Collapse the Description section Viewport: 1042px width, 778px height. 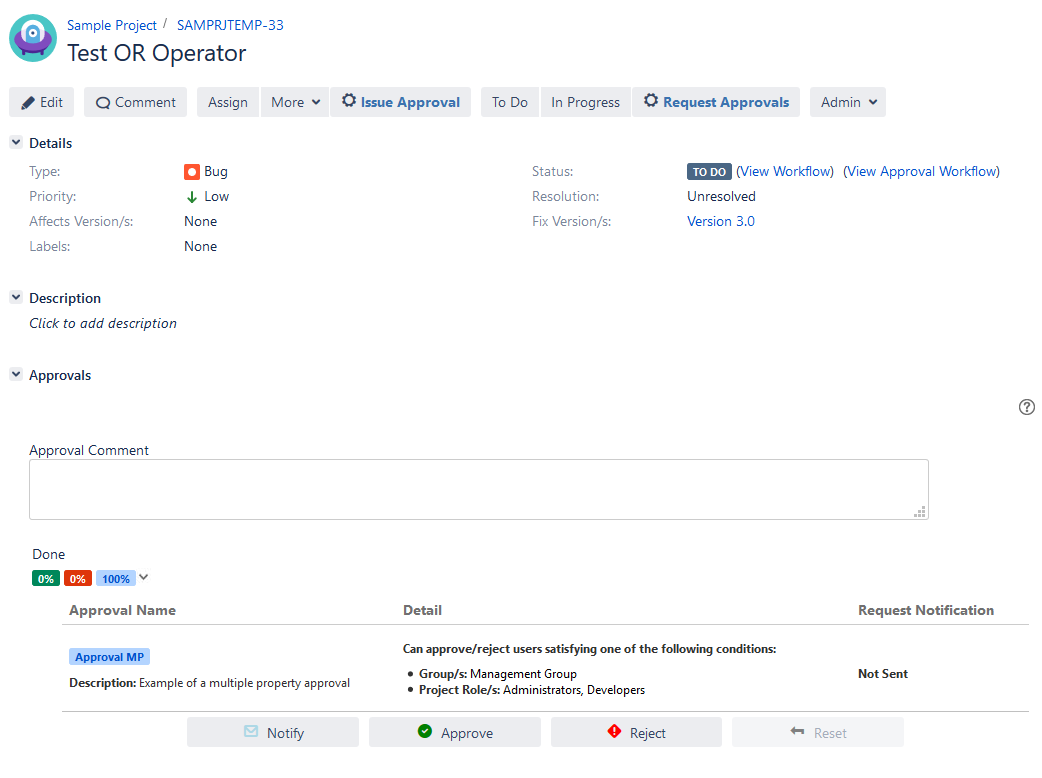16,298
